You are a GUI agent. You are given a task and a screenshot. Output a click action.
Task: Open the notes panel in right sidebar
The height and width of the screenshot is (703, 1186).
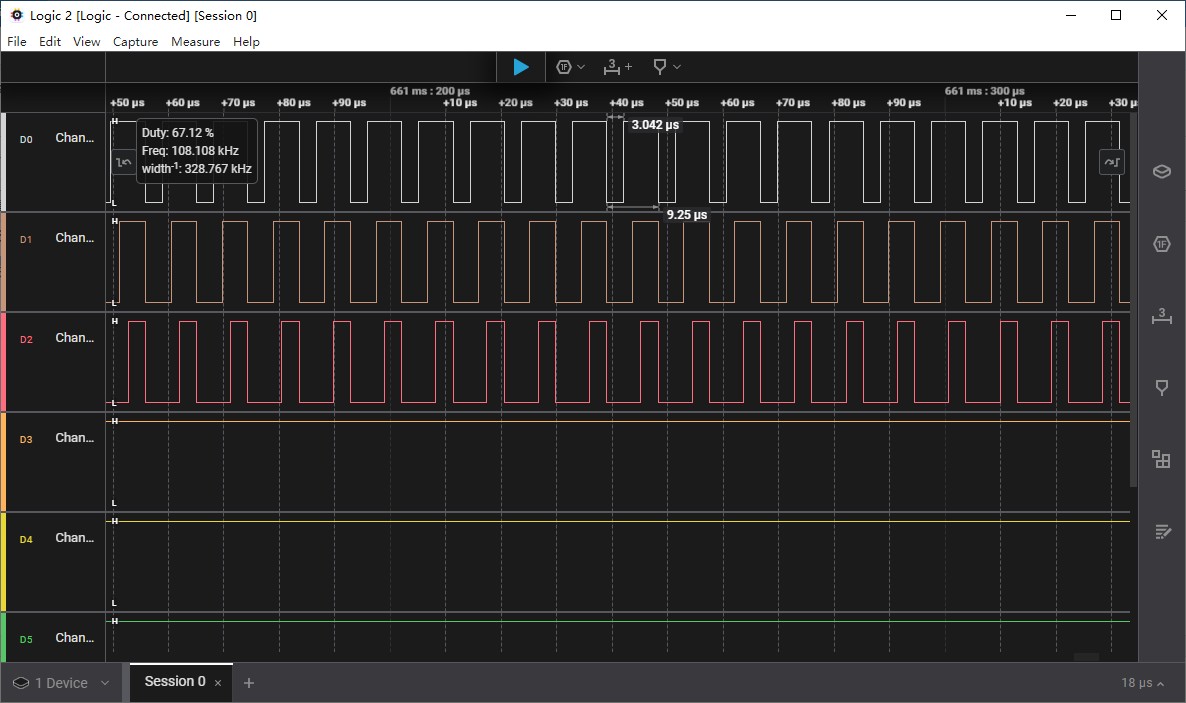click(x=1161, y=531)
